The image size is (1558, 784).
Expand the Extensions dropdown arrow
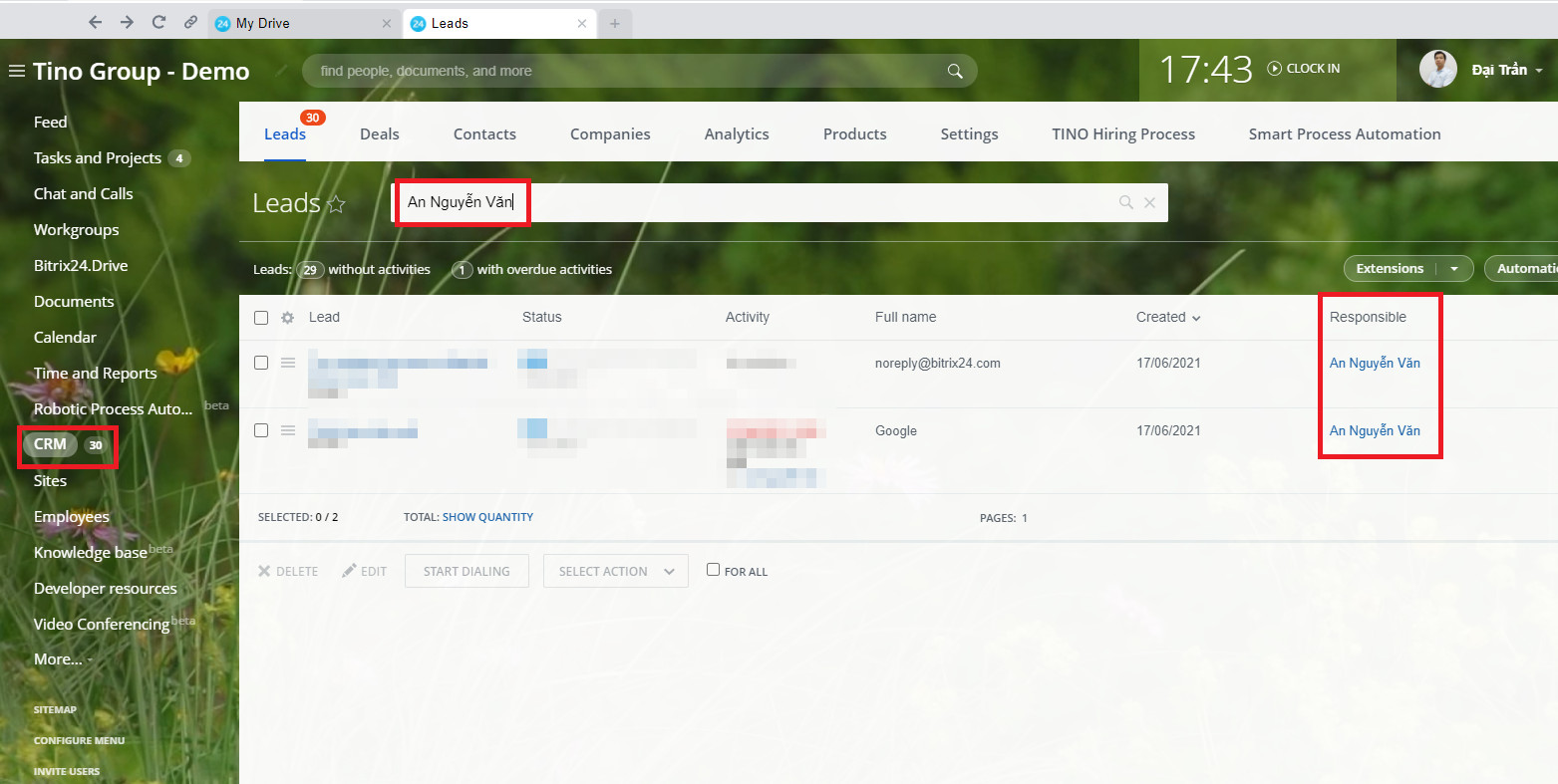1454,269
